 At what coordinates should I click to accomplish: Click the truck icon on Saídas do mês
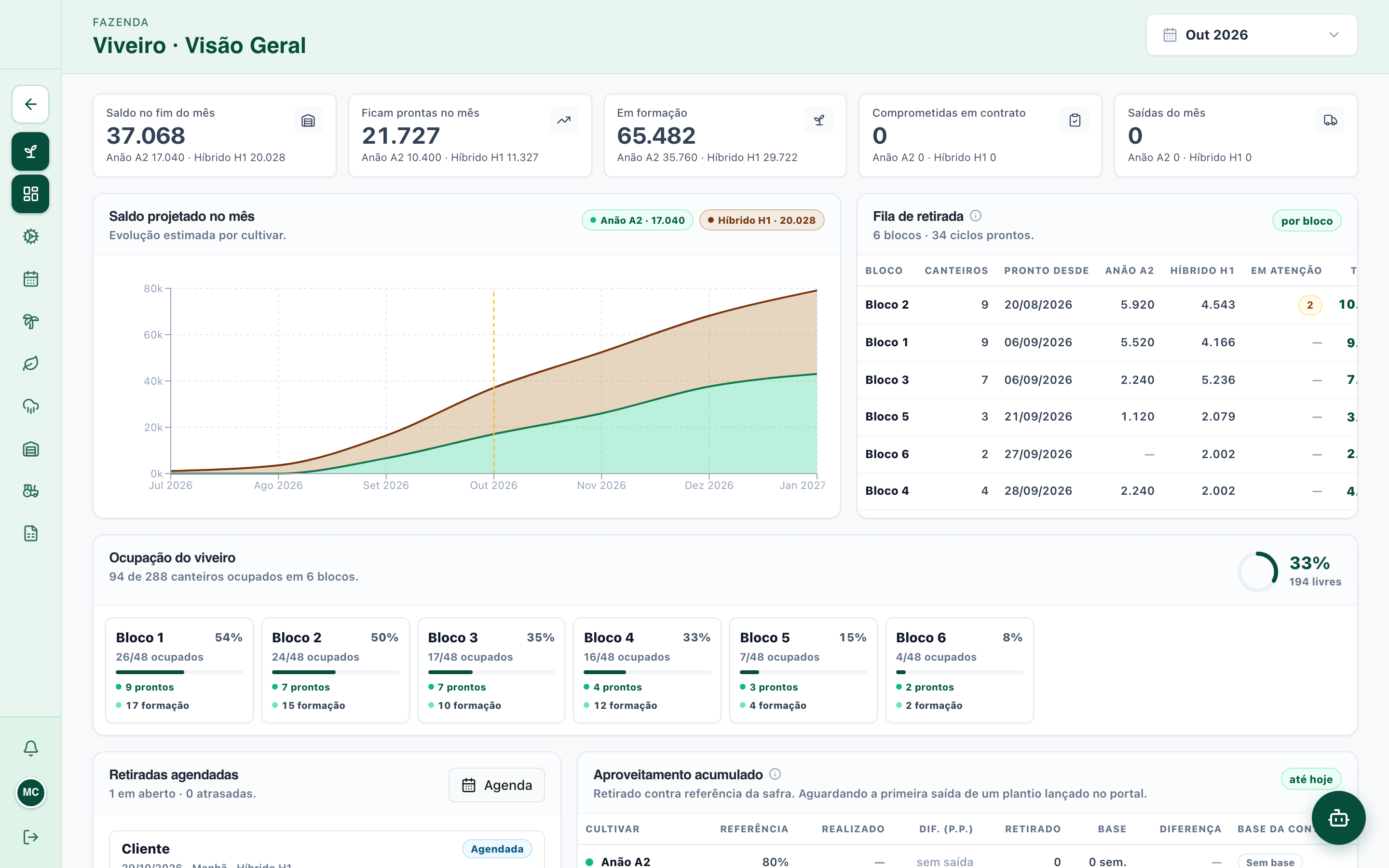pyautogui.click(x=1330, y=121)
